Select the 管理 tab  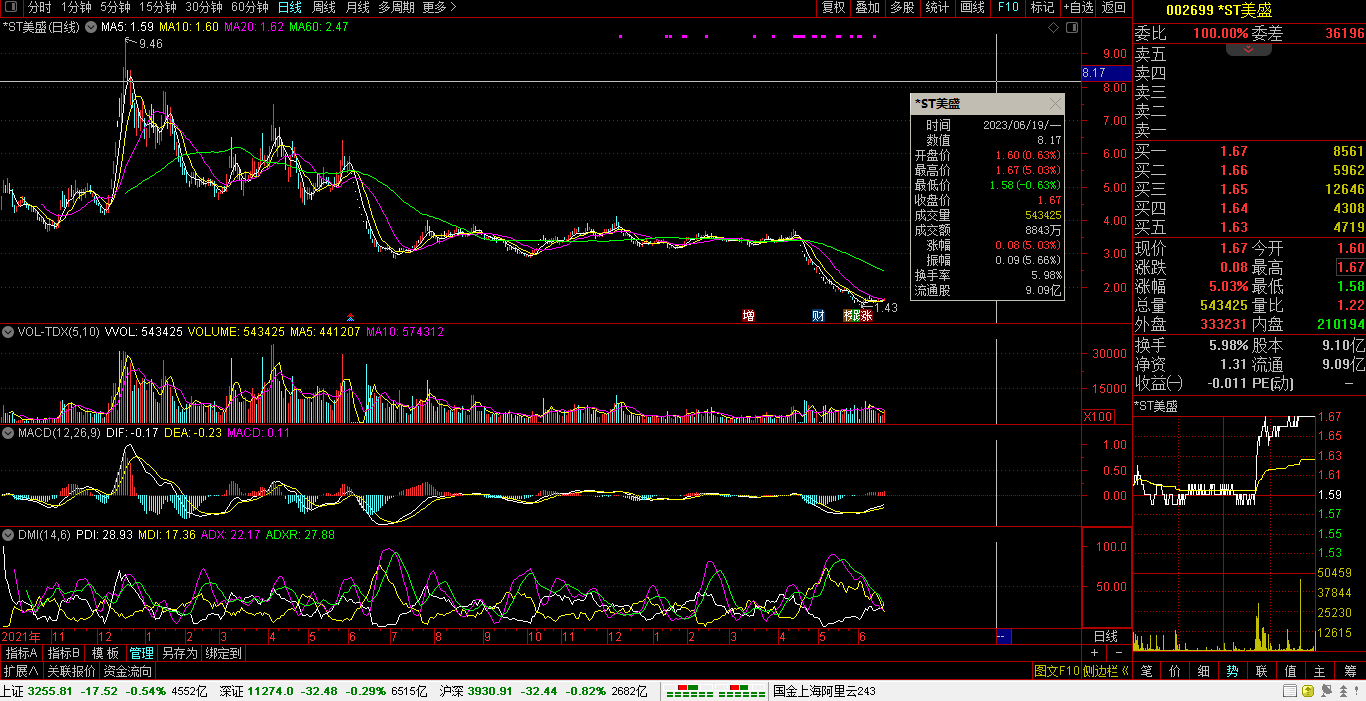(141, 653)
